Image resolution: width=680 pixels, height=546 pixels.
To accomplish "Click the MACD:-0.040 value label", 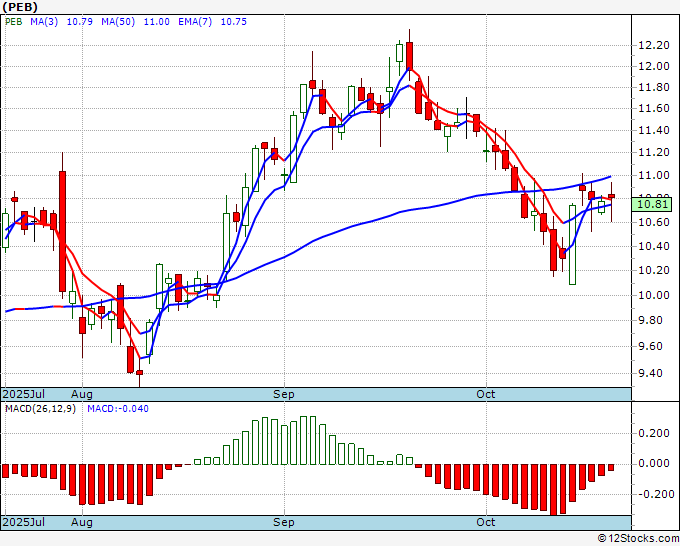I will tap(118, 409).
